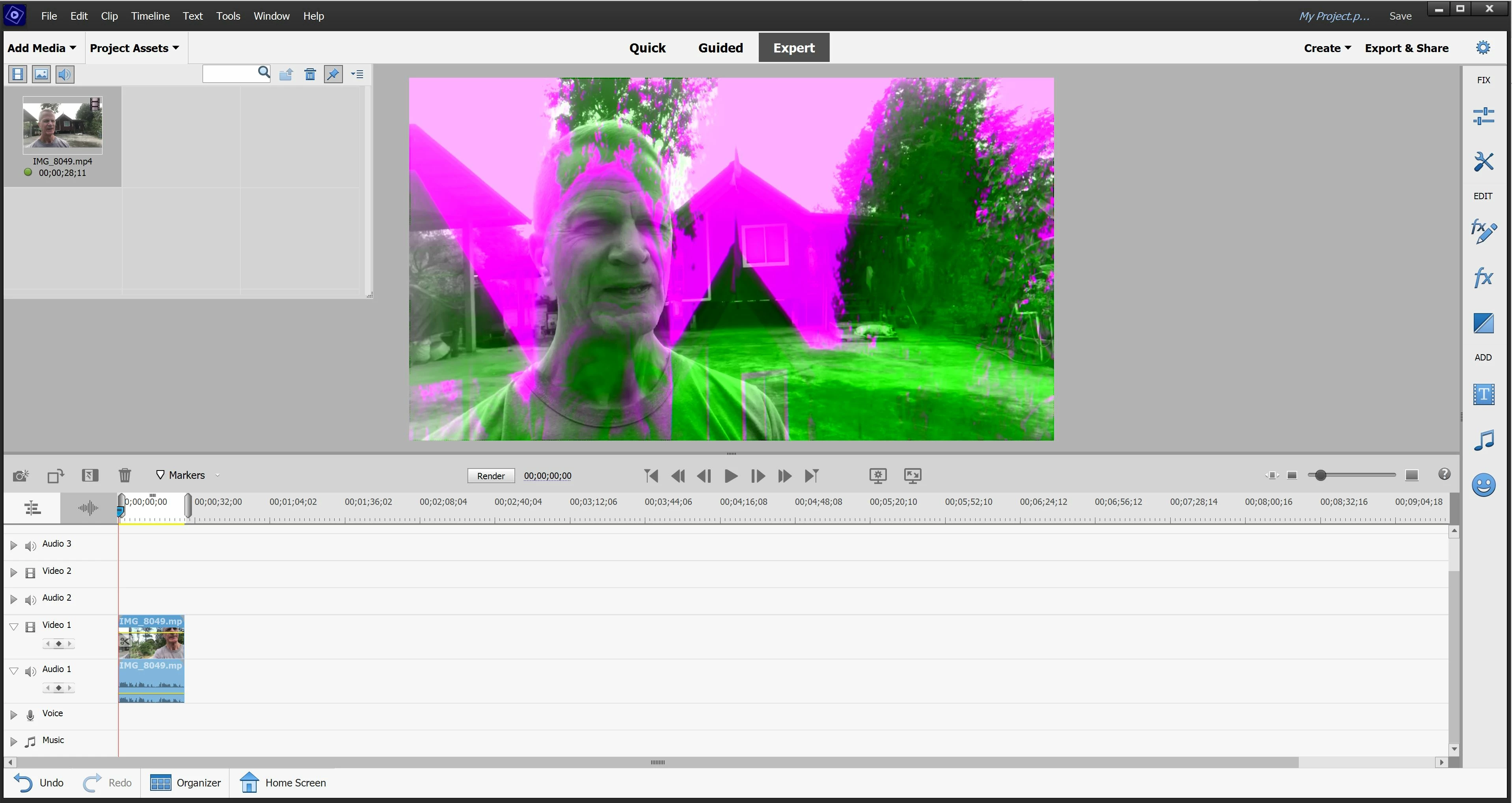Toggle video filter in Project Assets
The height and width of the screenshot is (803, 1512).
point(18,74)
